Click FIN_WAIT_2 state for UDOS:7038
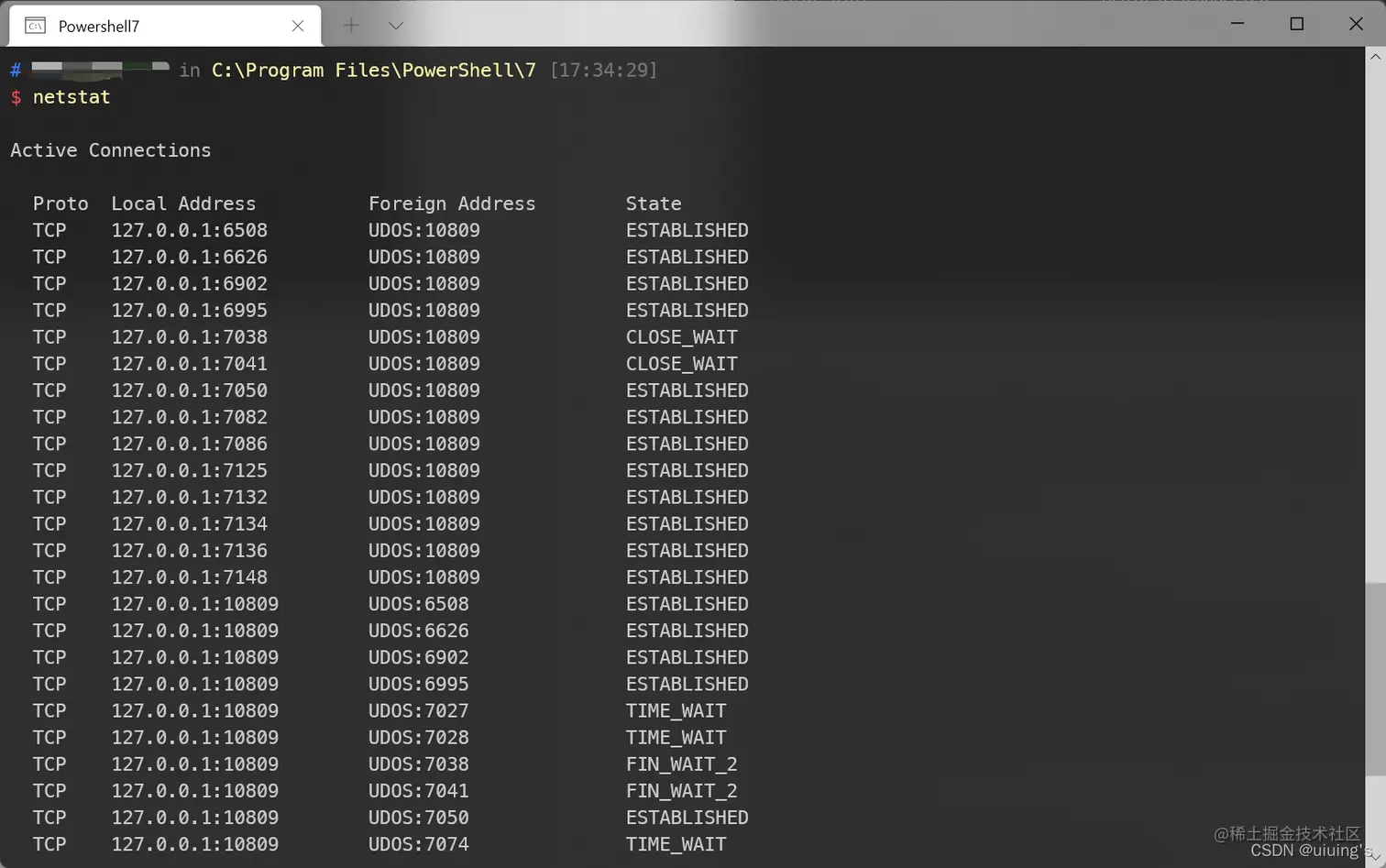The image size is (1386, 868). [x=682, y=764]
